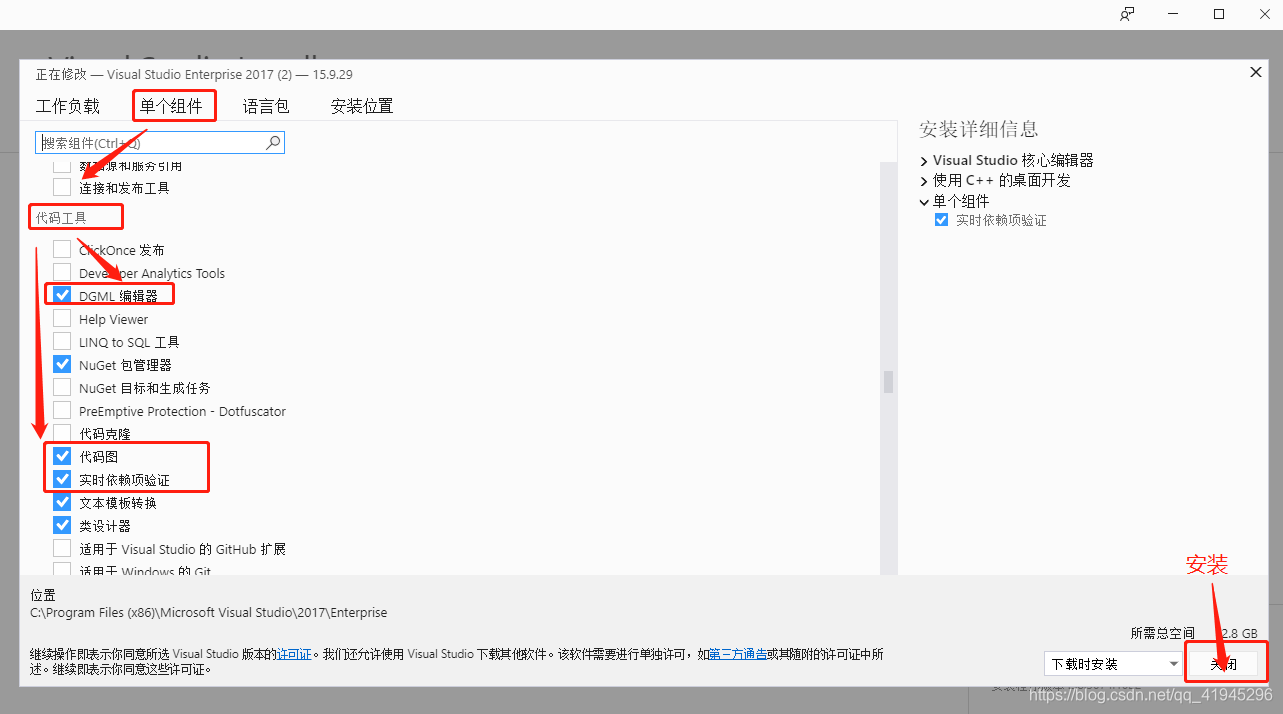
Task: Click the 所需总空间 label
Action: pyautogui.click(x=1162, y=633)
